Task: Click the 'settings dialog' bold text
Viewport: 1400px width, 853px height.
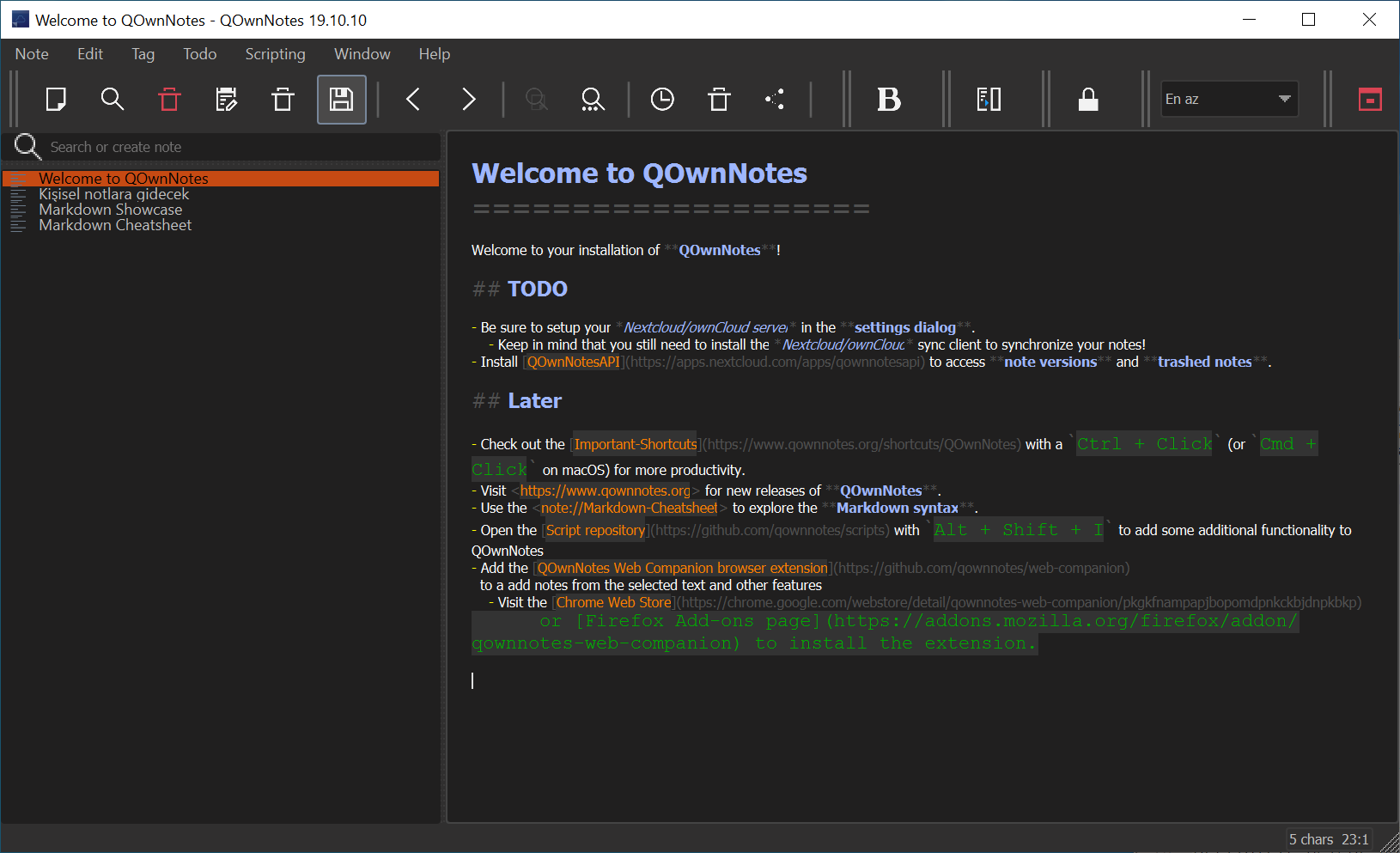Action: click(904, 328)
